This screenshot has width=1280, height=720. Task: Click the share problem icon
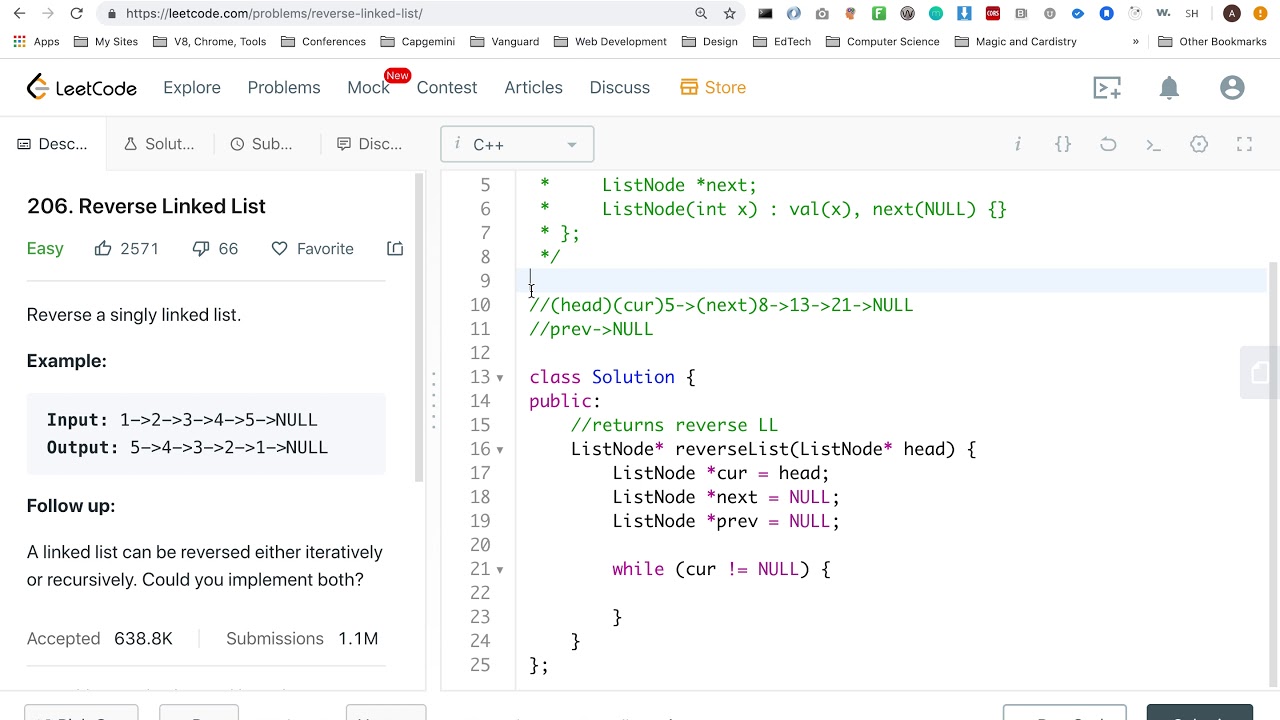coord(395,248)
